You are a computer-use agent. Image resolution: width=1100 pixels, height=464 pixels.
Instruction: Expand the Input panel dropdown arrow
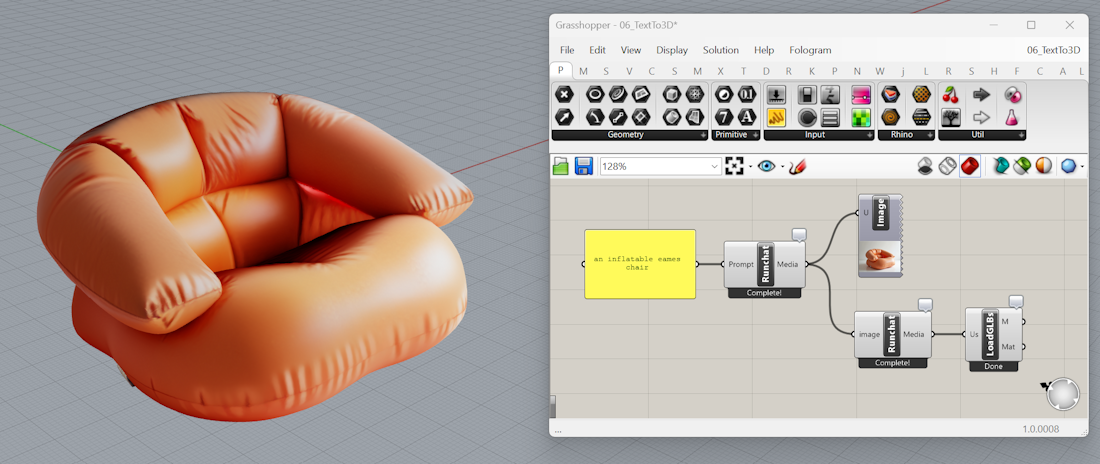tap(869, 135)
